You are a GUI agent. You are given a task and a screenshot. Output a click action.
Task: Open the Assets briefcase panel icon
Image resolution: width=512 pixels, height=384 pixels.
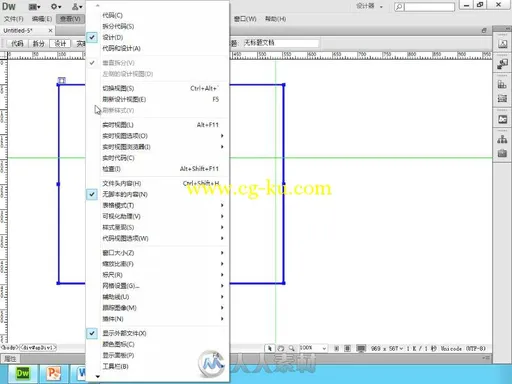[x=502, y=153]
